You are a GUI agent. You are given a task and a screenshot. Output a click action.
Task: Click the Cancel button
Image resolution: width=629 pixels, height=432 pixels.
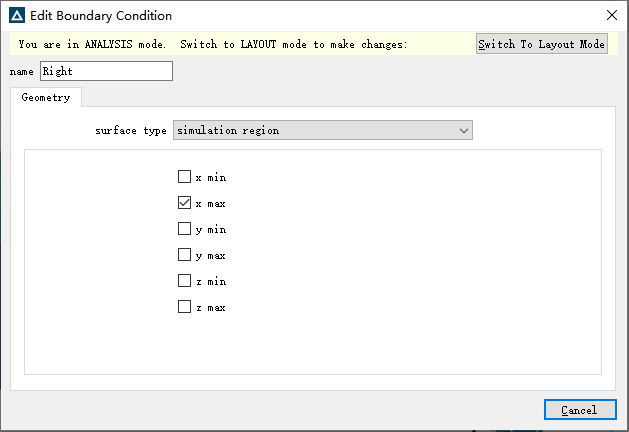(580, 410)
